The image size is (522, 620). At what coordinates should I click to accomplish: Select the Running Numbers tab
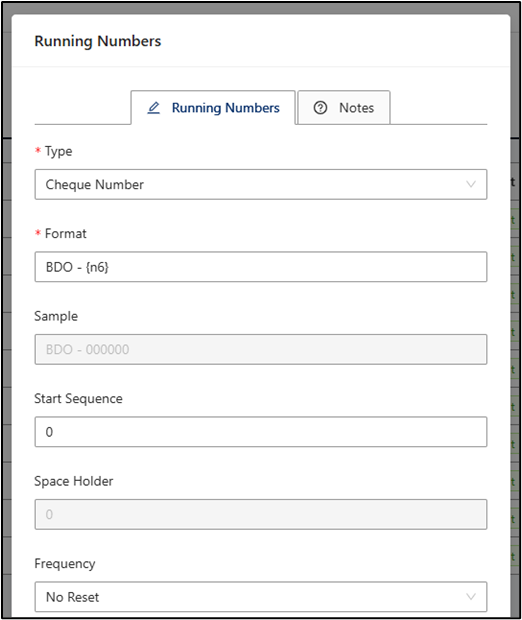click(x=213, y=108)
